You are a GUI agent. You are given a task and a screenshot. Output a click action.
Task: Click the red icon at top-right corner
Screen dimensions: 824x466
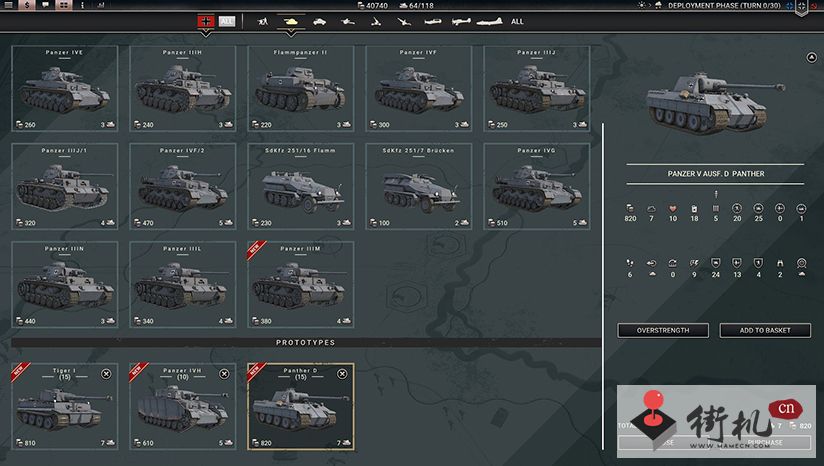815,5
